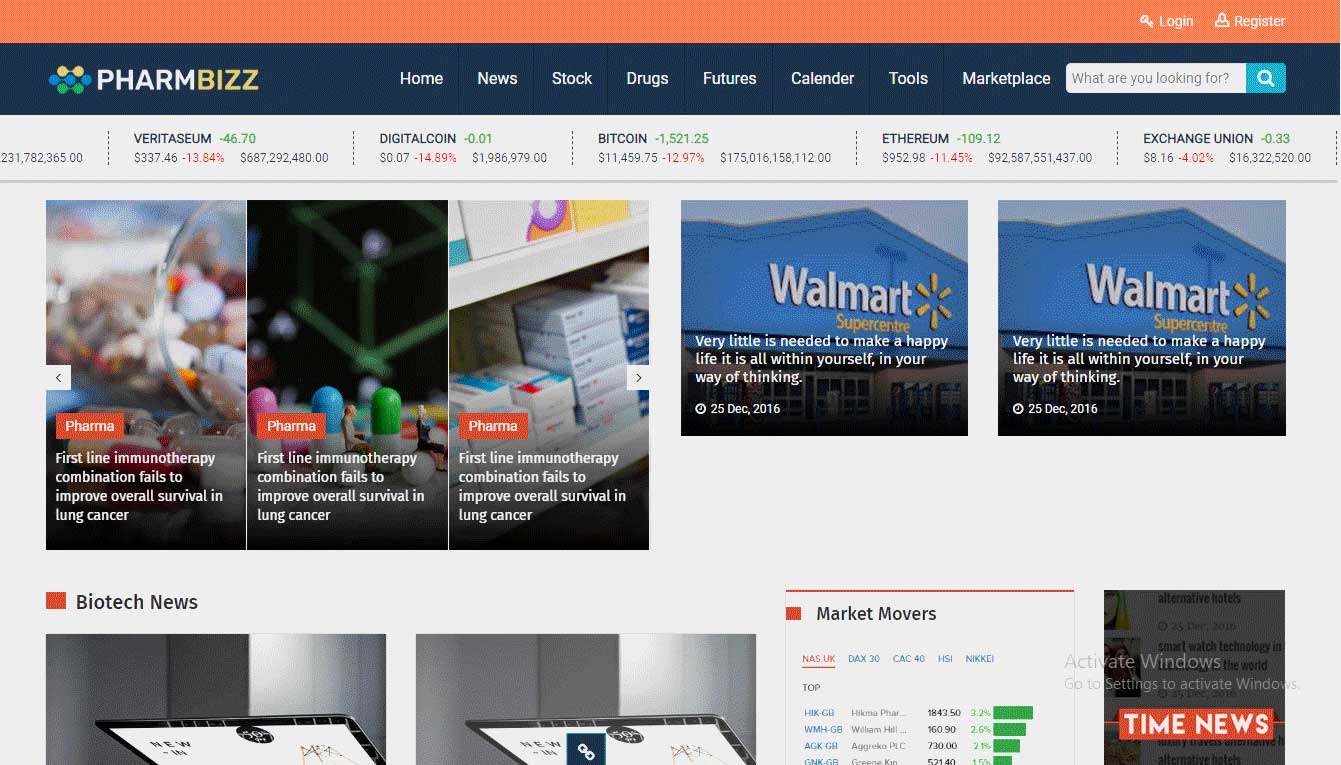Open the first Biotech News image
The height and width of the screenshot is (765, 1341).
(216, 699)
